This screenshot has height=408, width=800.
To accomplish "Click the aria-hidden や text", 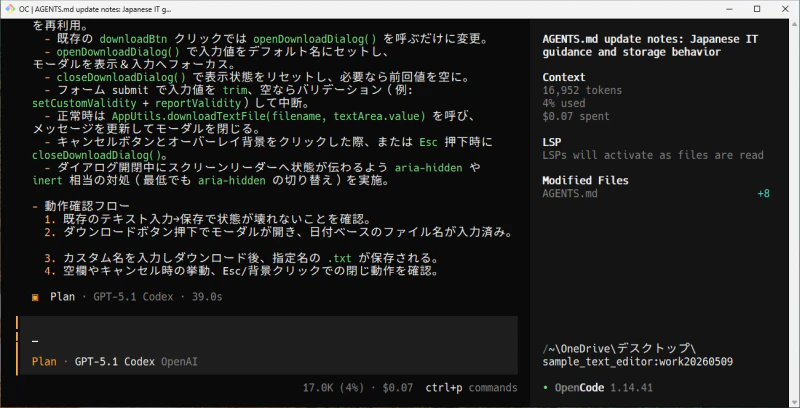I will [438, 168].
